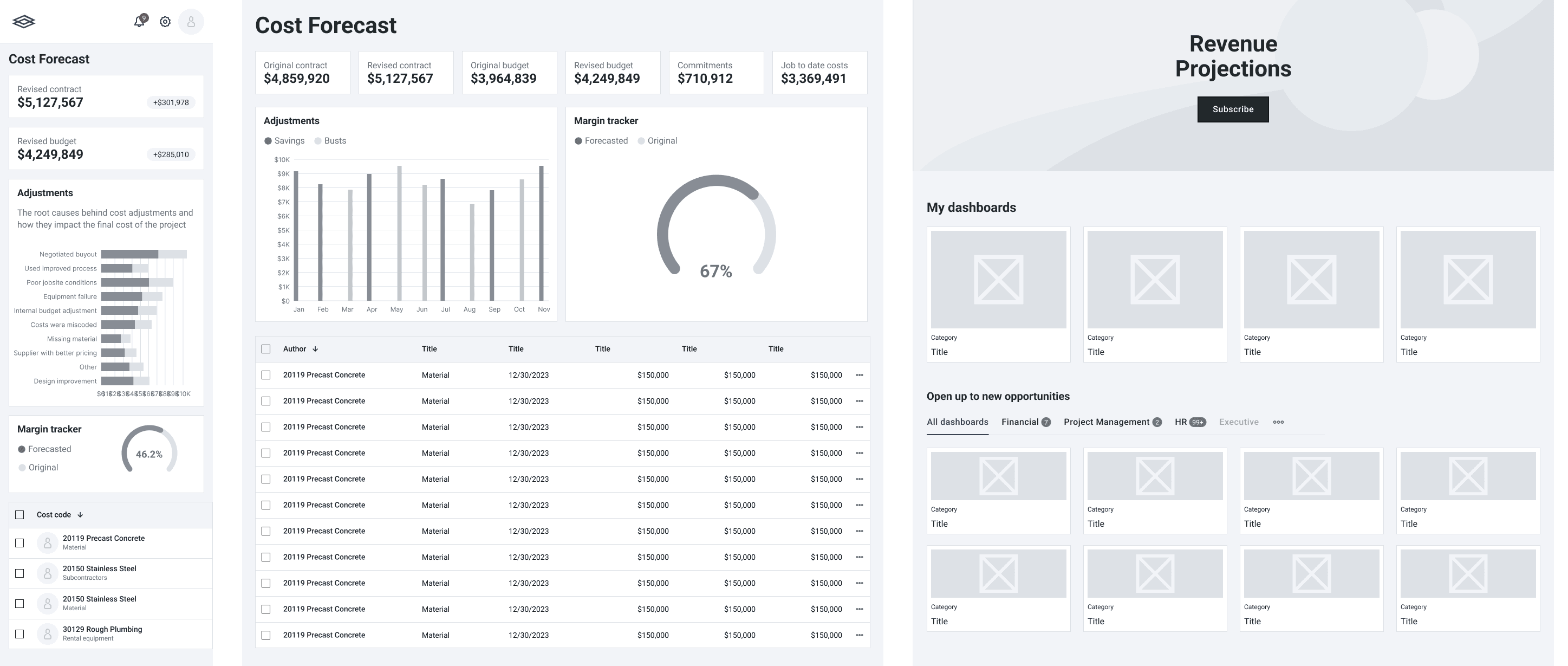Open first dashboard thumbnail under My dashboards
The width and height of the screenshot is (1568, 666).
998,280
